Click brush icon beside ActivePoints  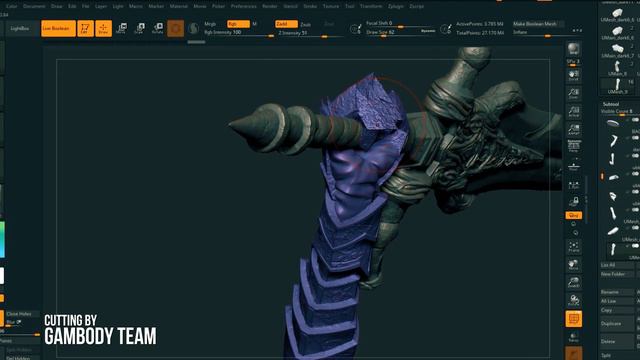446,29
